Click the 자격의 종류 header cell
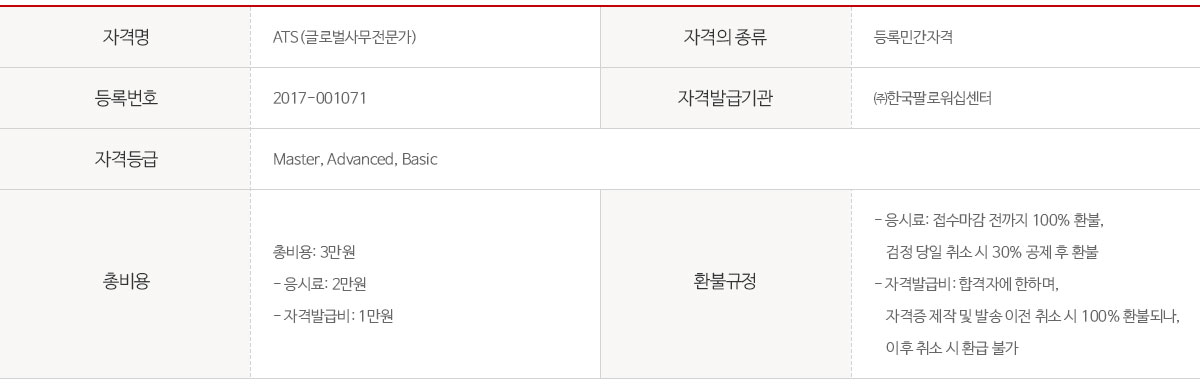This screenshot has height=384, width=1200. coord(726,37)
